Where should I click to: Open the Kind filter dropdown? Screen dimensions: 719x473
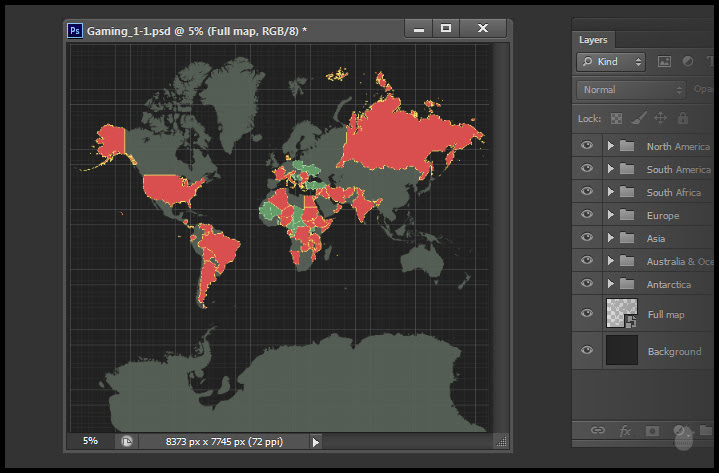(x=611, y=62)
